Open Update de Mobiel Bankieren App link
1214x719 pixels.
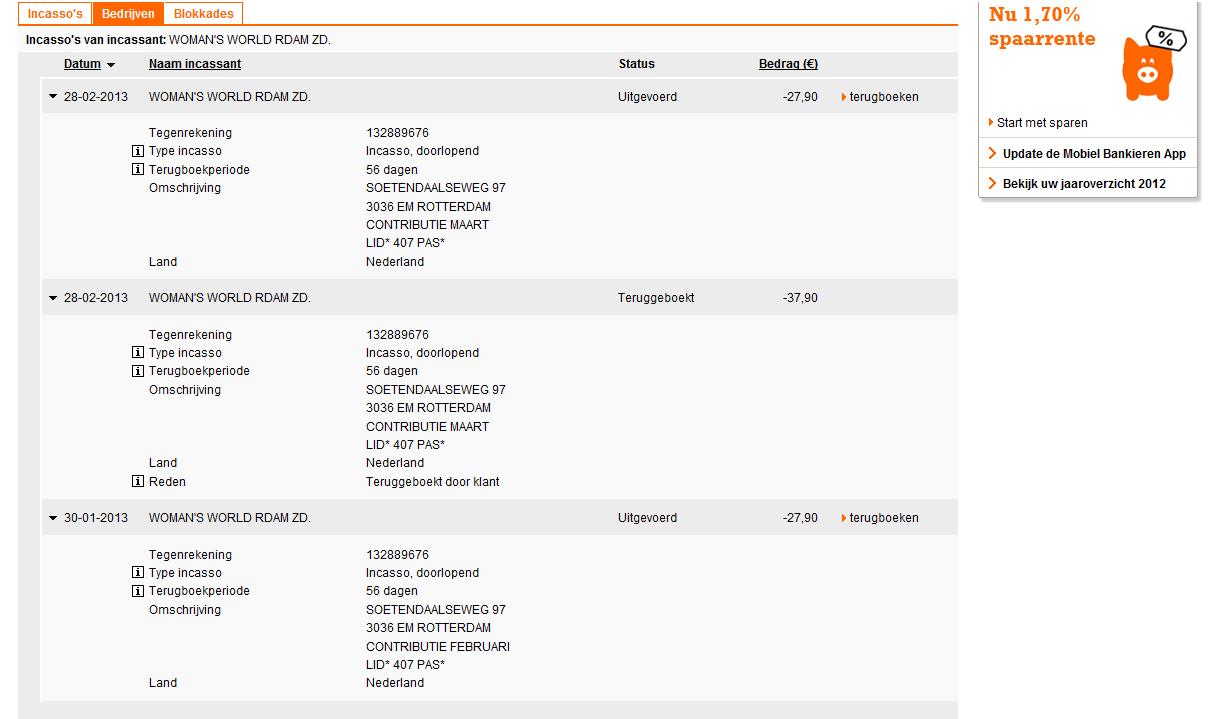tap(1094, 154)
